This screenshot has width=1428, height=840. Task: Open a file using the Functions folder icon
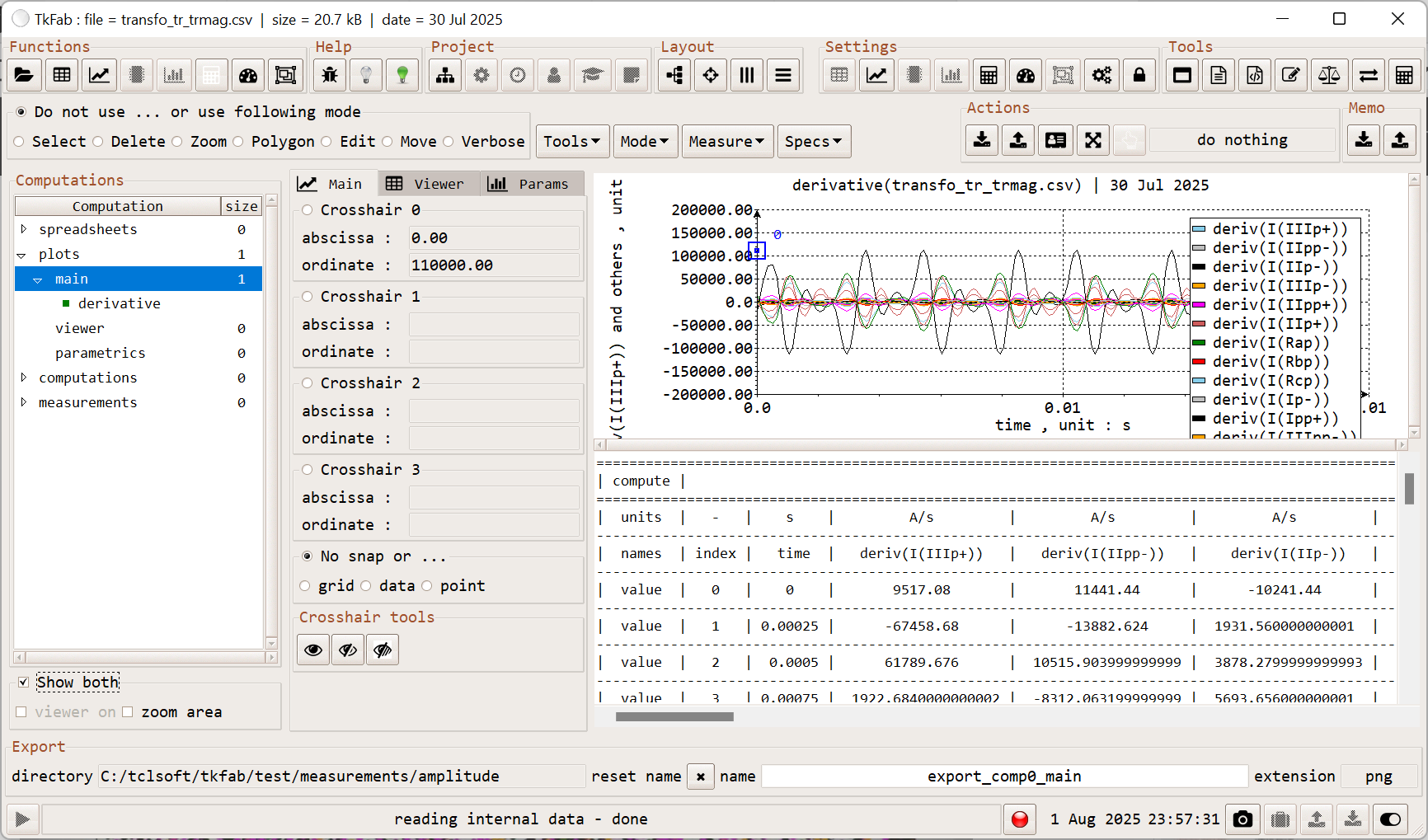click(24, 75)
